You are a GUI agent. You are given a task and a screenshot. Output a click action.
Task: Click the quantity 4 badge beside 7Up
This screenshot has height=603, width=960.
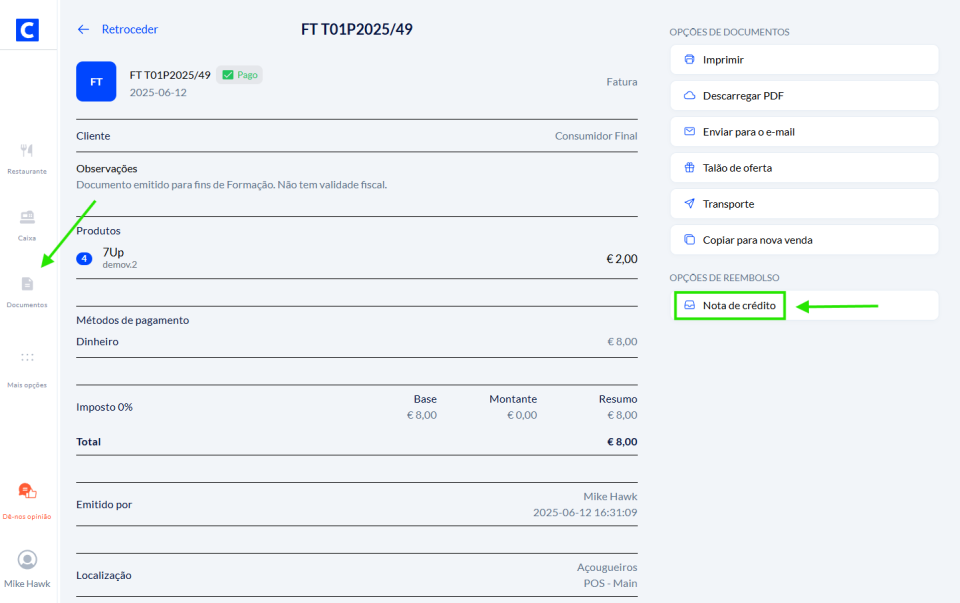pyautogui.click(x=85, y=259)
